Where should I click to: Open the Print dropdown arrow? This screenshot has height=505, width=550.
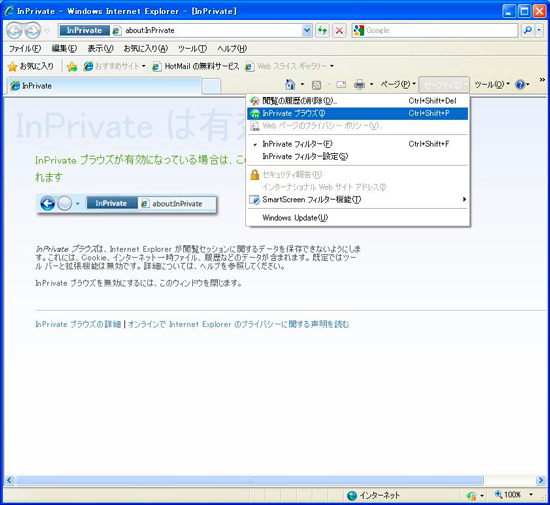pos(371,85)
